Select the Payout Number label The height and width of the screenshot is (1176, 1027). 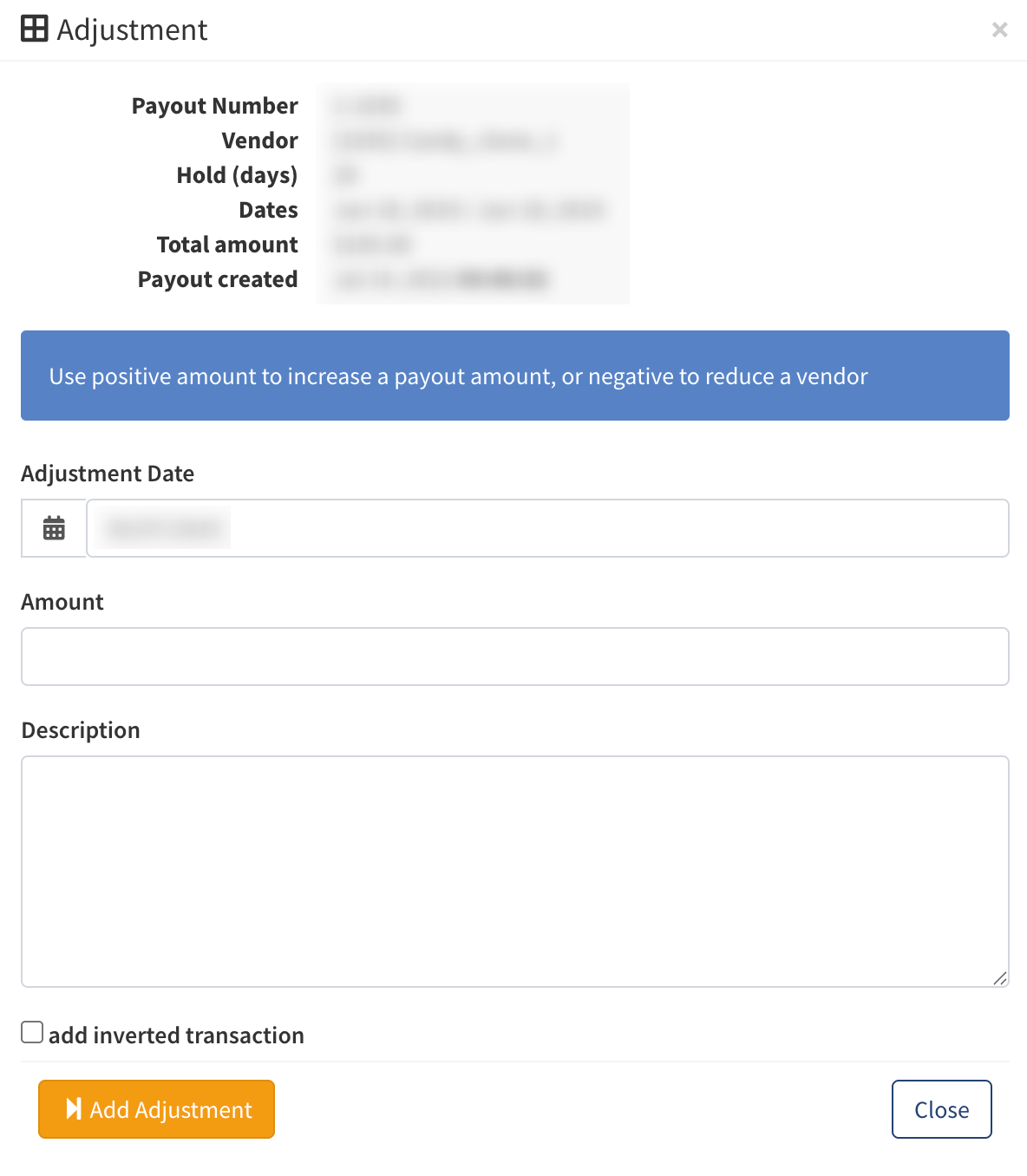[214, 106]
